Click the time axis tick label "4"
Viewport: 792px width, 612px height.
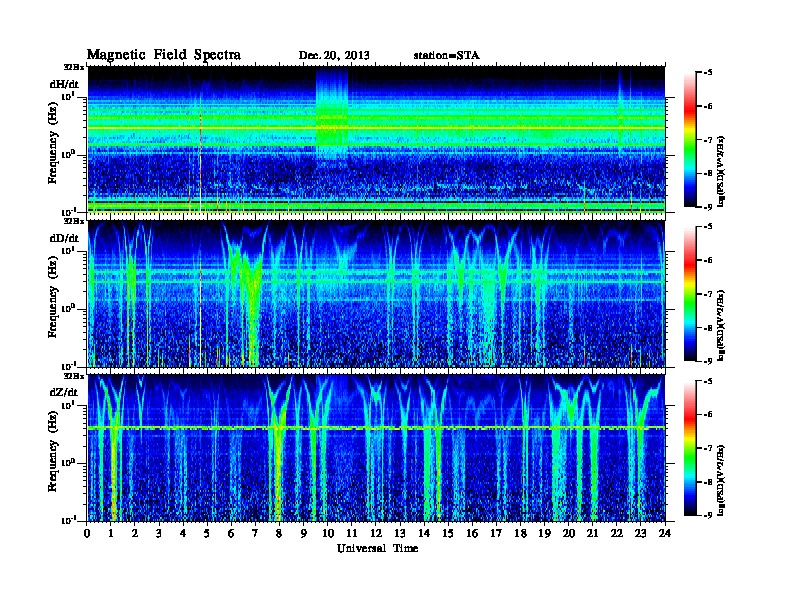(183, 533)
